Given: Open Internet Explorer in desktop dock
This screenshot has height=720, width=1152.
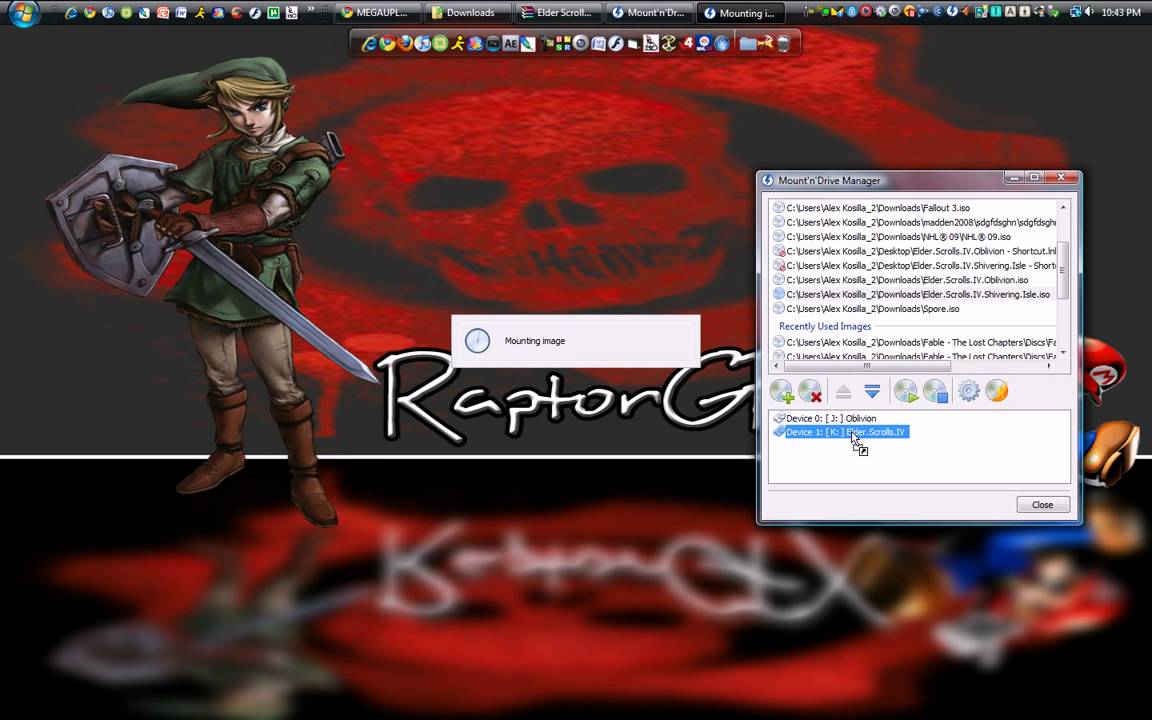Looking at the screenshot, I should coord(370,43).
